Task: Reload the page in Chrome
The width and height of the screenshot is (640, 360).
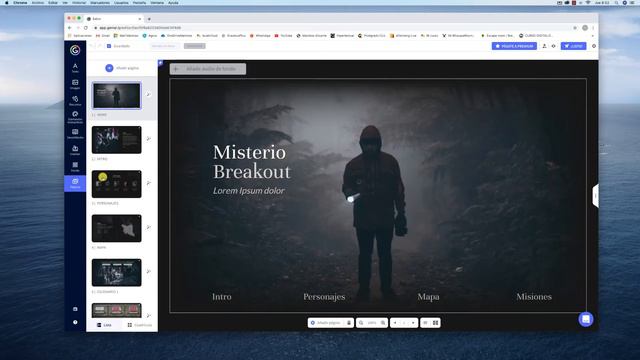Action: 86,28
